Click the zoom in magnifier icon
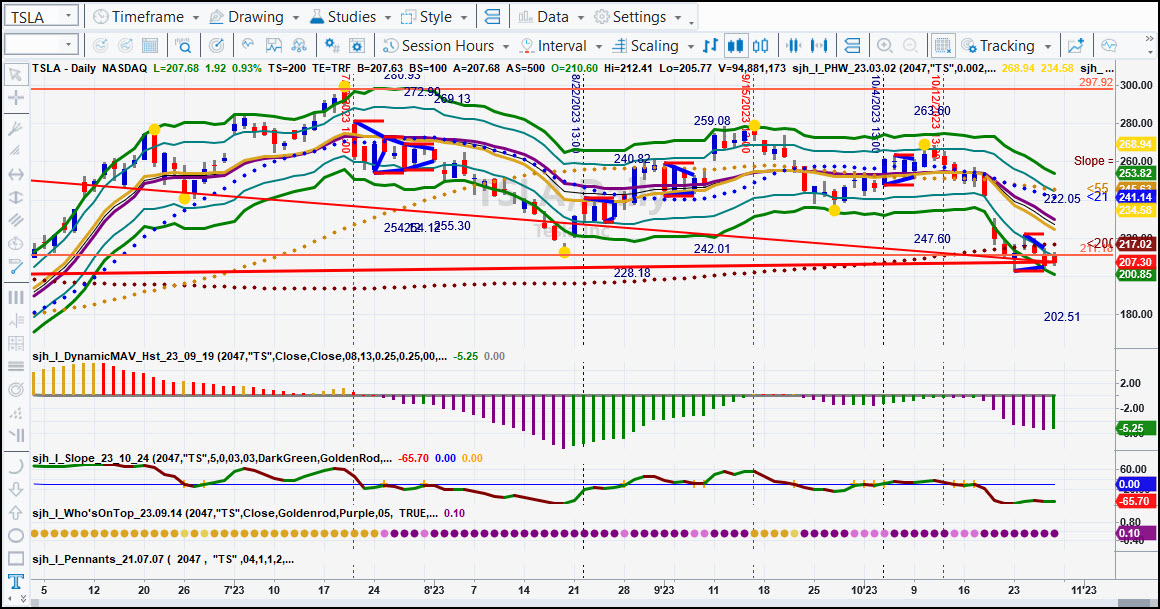 pyautogui.click(x=885, y=45)
